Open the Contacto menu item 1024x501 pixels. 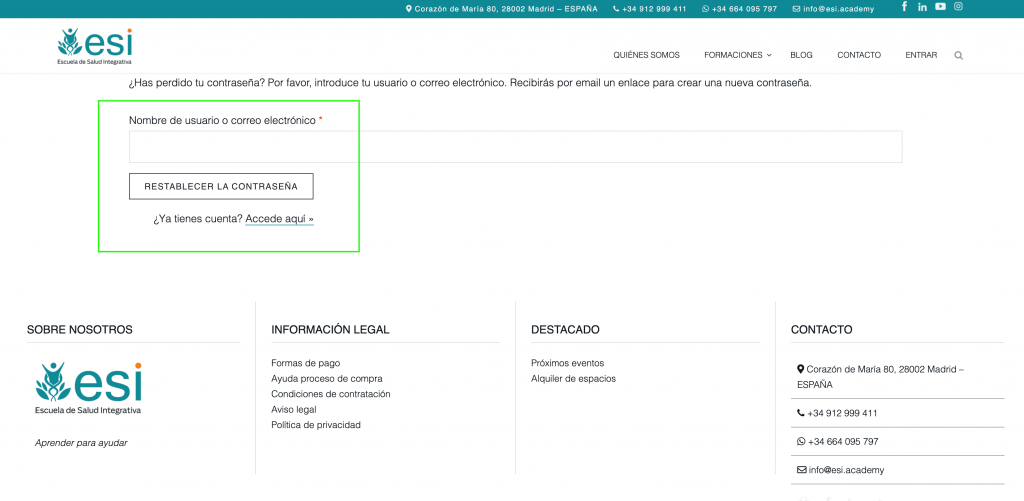859,55
